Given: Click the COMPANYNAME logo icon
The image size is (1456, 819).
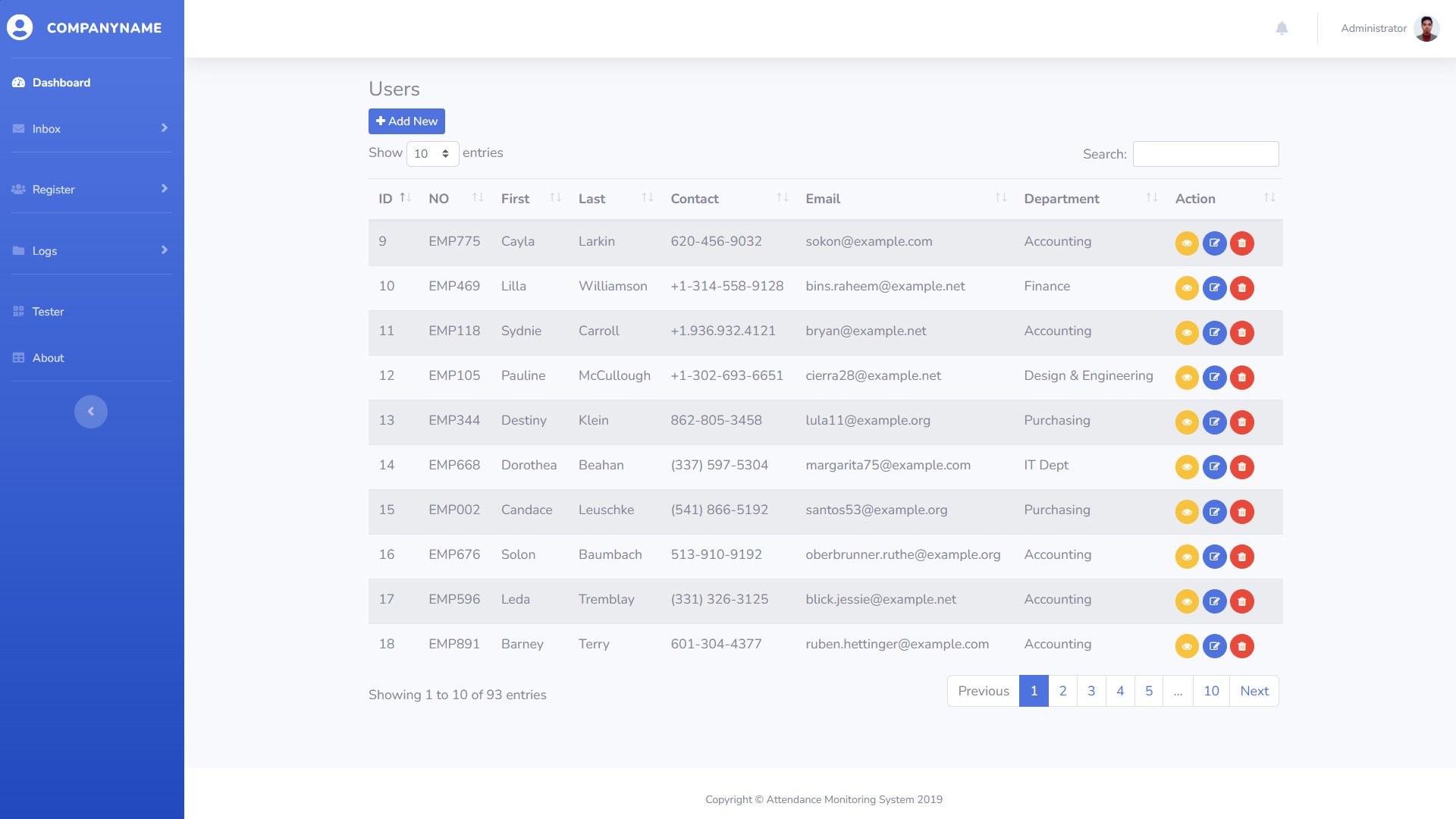Looking at the screenshot, I should (x=20, y=28).
